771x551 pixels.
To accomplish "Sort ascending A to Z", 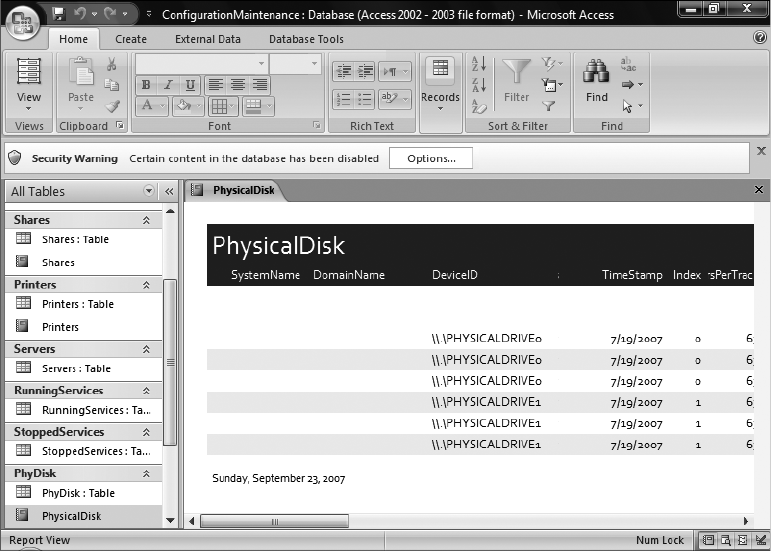I will pyautogui.click(x=479, y=64).
